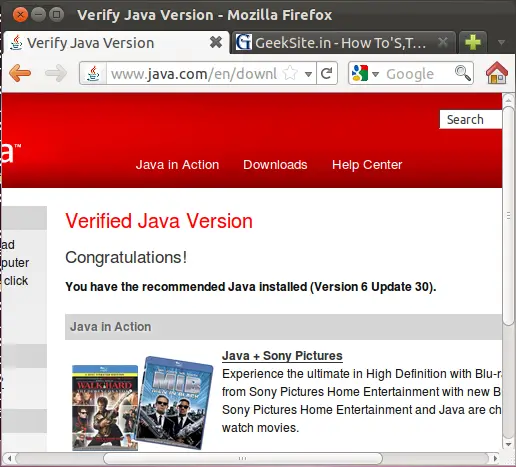
Task: Click the gray Java in Action section header
Action: (283, 327)
